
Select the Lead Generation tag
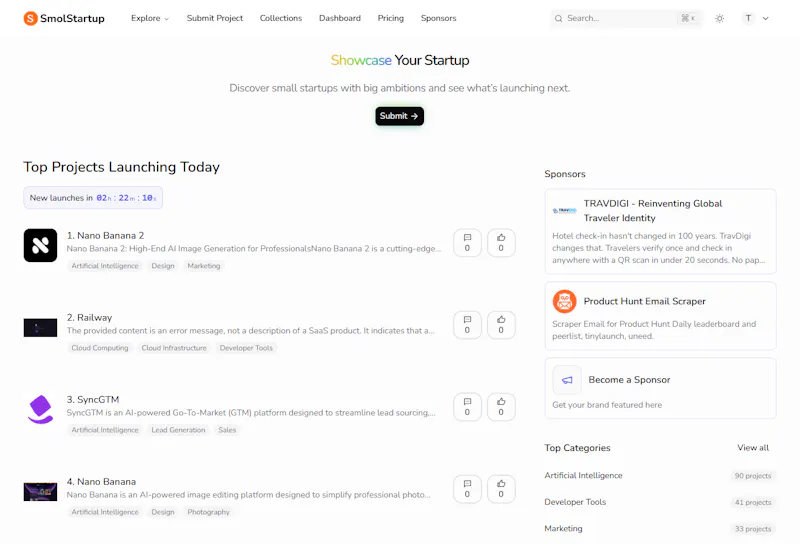[178, 430]
